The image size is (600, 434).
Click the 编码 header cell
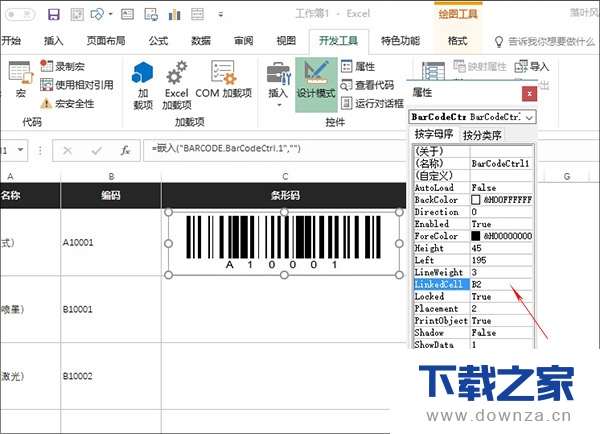111,196
